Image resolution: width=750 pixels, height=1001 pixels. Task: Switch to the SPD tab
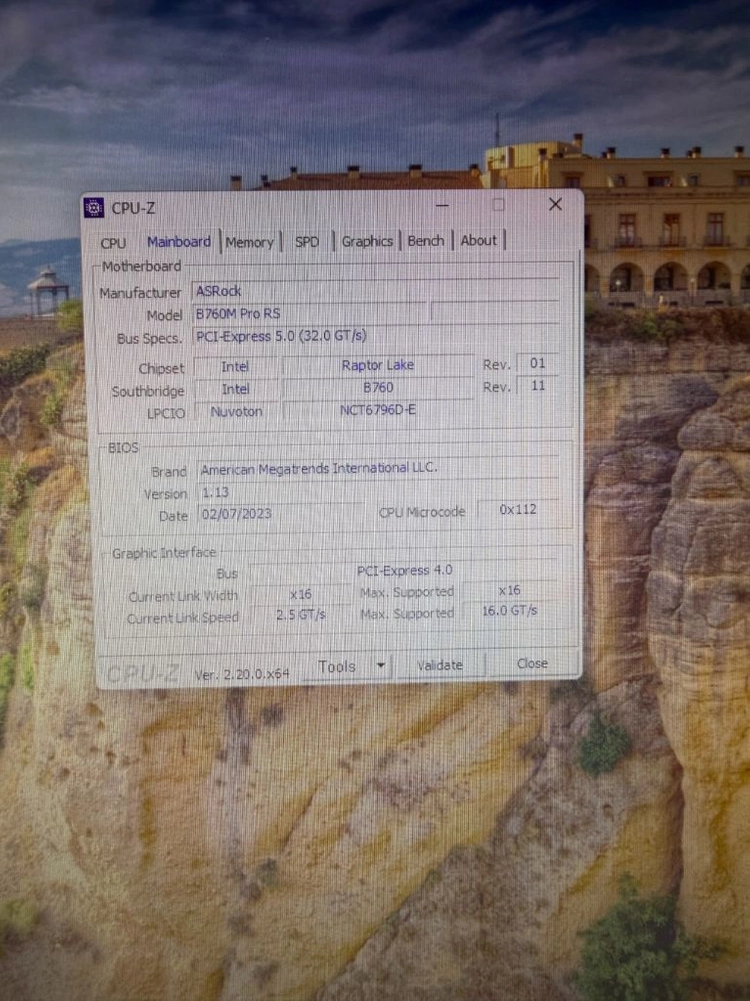tap(306, 242)
